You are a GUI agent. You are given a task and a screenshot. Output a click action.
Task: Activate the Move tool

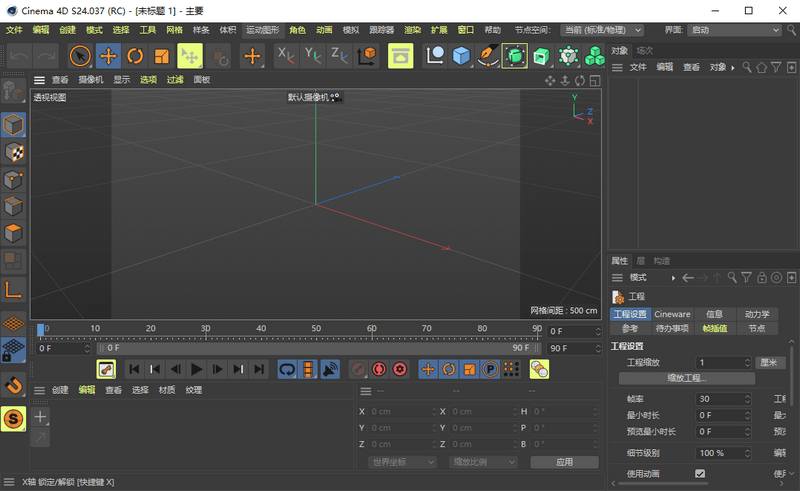108,56
